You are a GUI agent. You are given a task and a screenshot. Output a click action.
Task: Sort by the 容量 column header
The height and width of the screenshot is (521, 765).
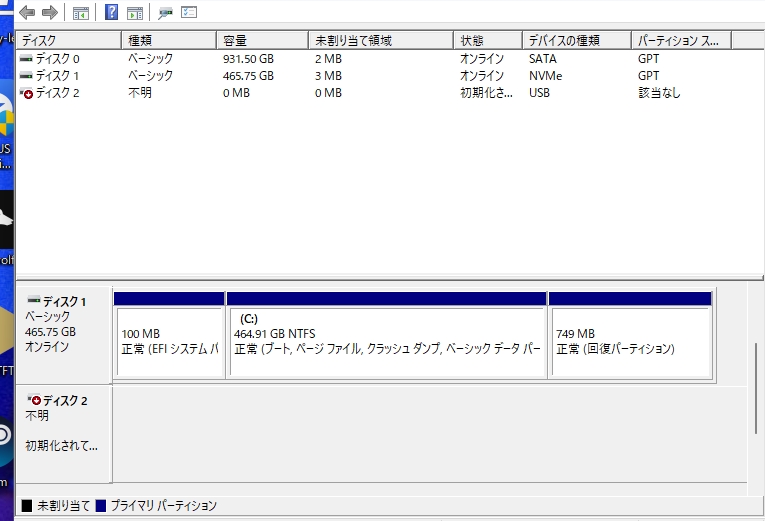(x=262, y=40)
